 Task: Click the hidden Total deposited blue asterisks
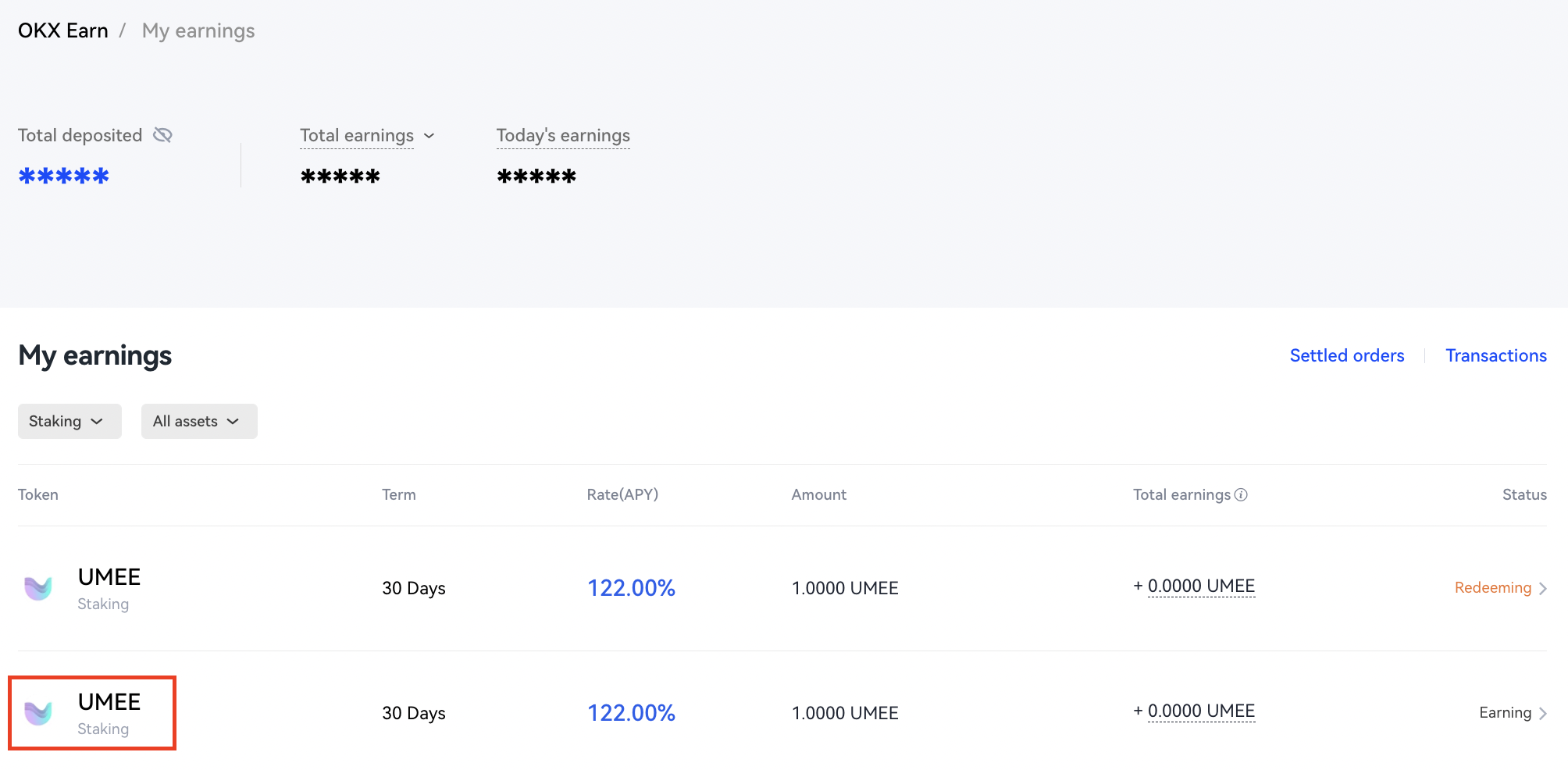(x=64, y=176)
